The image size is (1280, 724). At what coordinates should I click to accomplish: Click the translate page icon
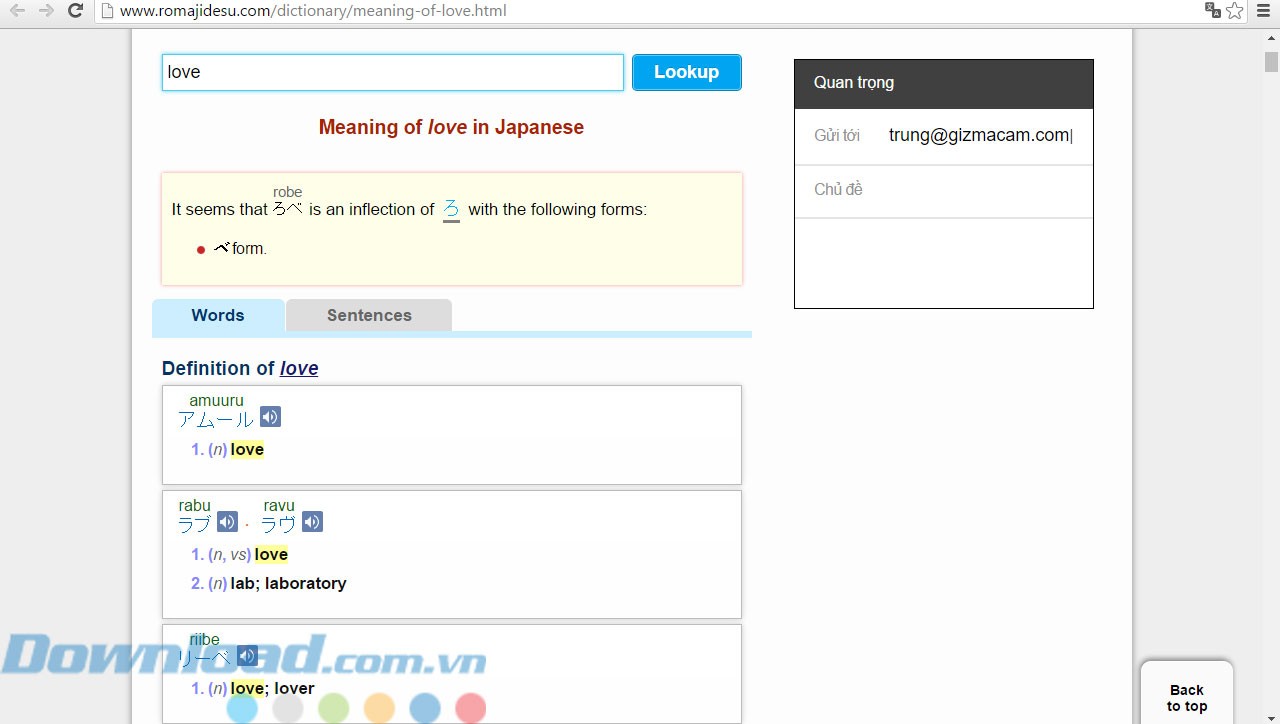[1213, 11]
